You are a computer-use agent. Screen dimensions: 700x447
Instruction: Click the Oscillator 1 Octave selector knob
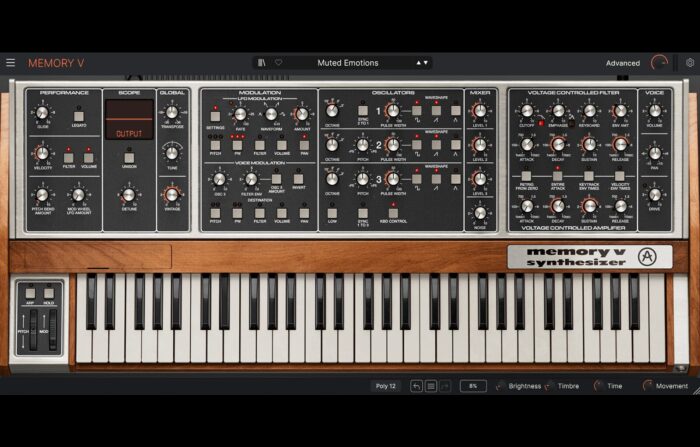(x=332, y=111)
